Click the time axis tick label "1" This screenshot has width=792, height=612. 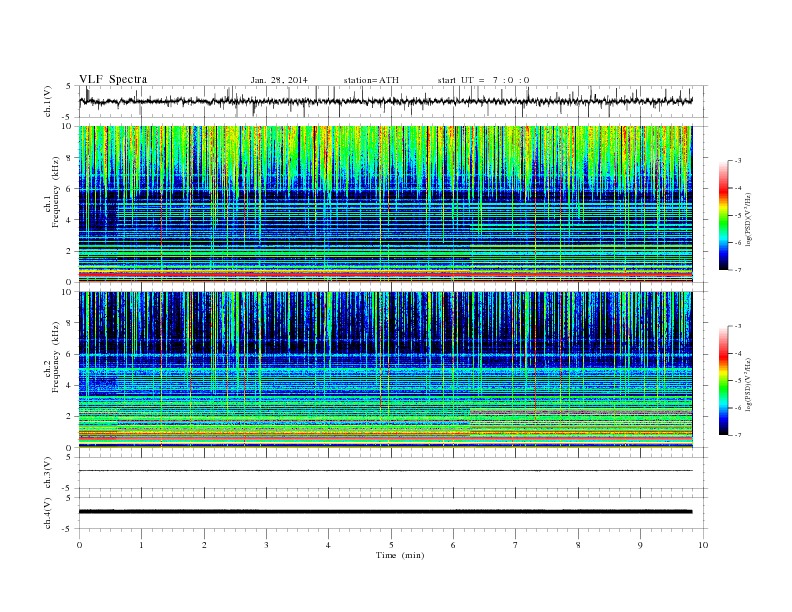point(141,545)
